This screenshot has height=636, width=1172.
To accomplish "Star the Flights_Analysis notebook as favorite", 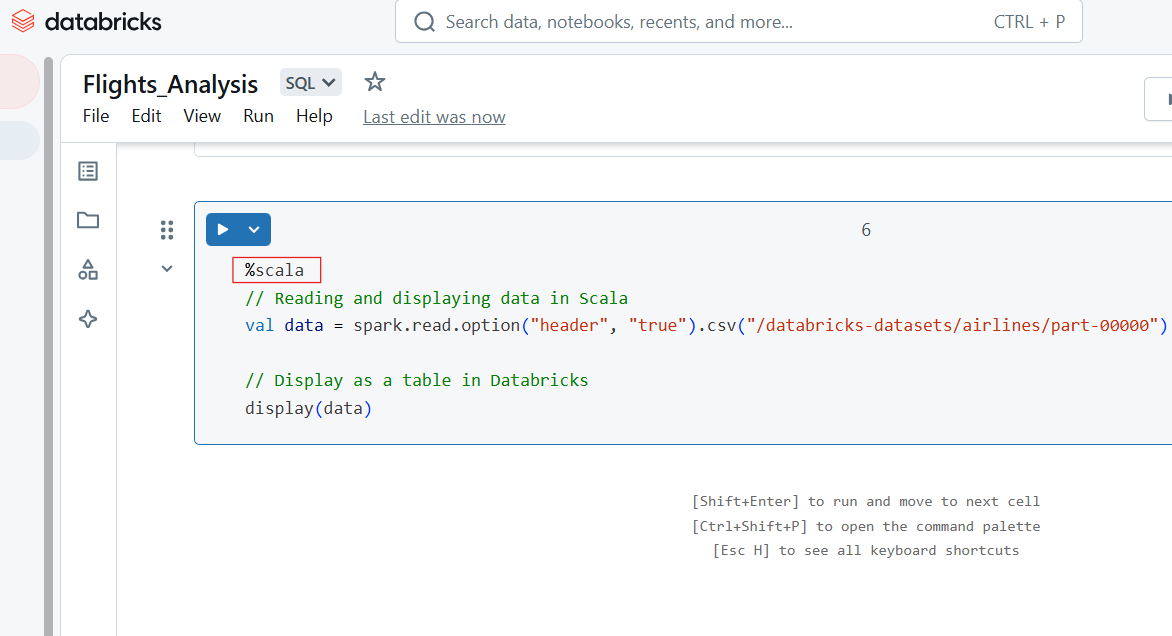I will pos(374,82).
